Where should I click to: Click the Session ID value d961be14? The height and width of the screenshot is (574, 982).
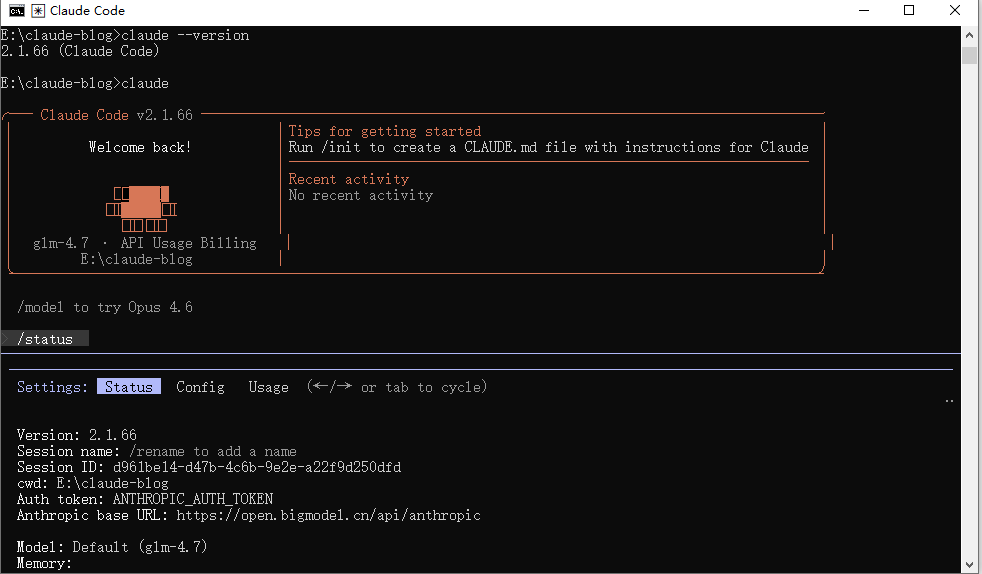pyautogui.click(x=257, y=467)
